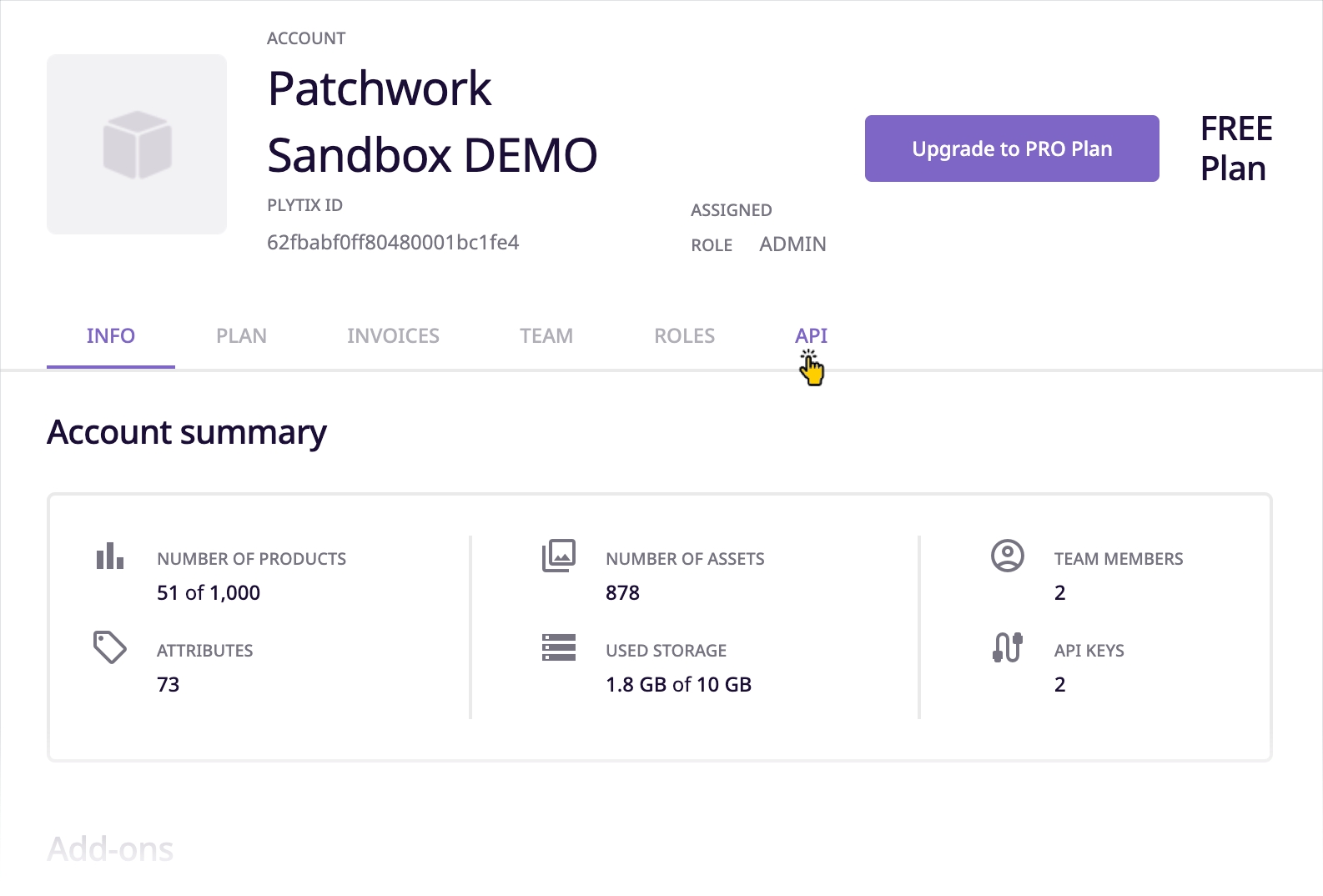
Task: Select the ROLES tab
Action: point(684,335)
